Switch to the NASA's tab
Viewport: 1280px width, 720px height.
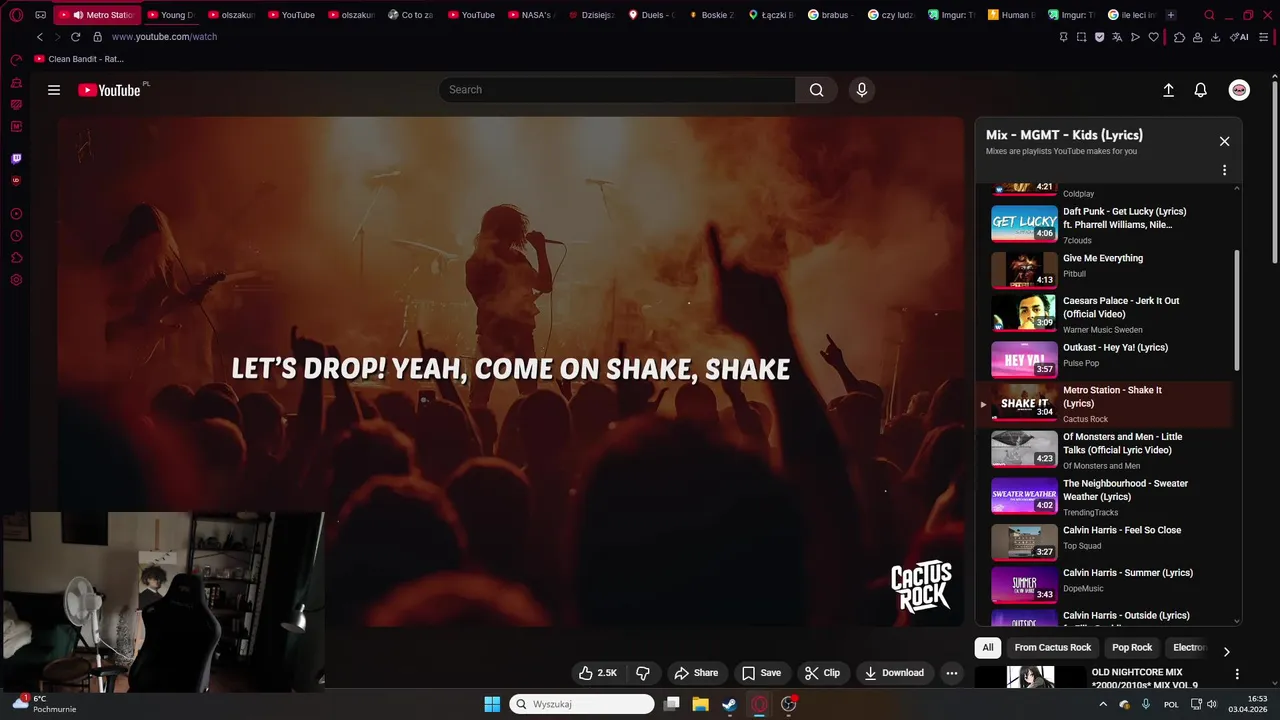pos(530,15)
